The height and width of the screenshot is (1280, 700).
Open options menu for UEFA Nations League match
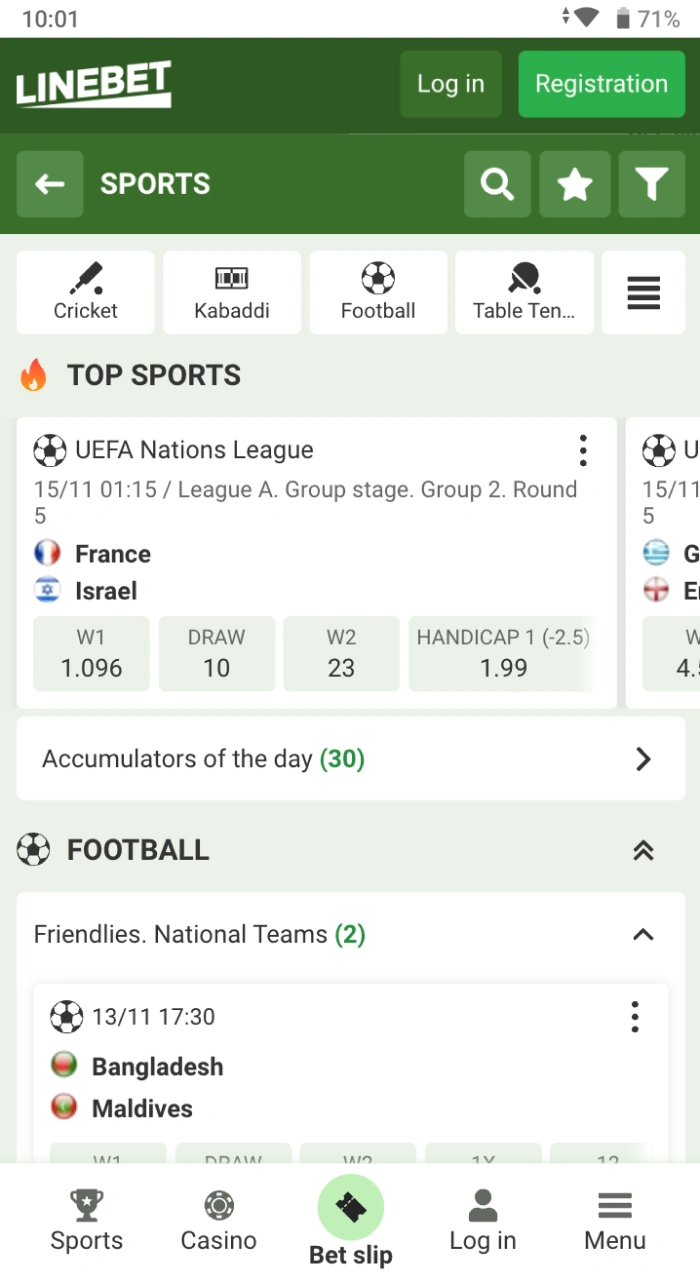[x=583, y=450]
